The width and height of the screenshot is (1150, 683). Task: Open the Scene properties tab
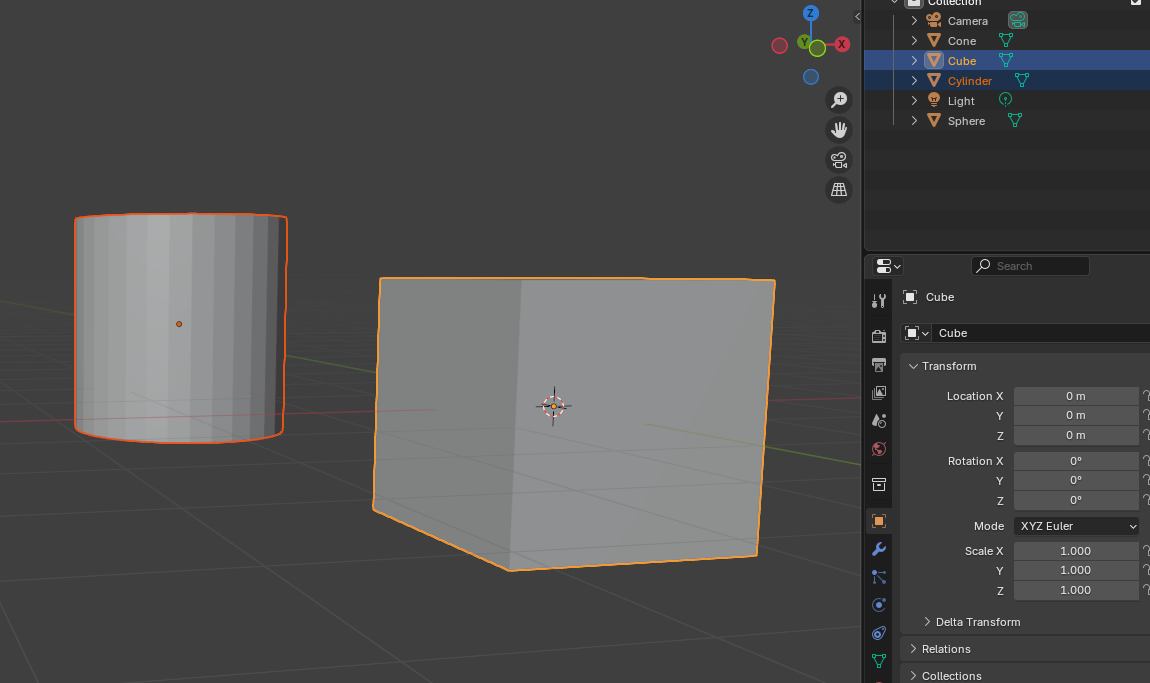[879, 421]
